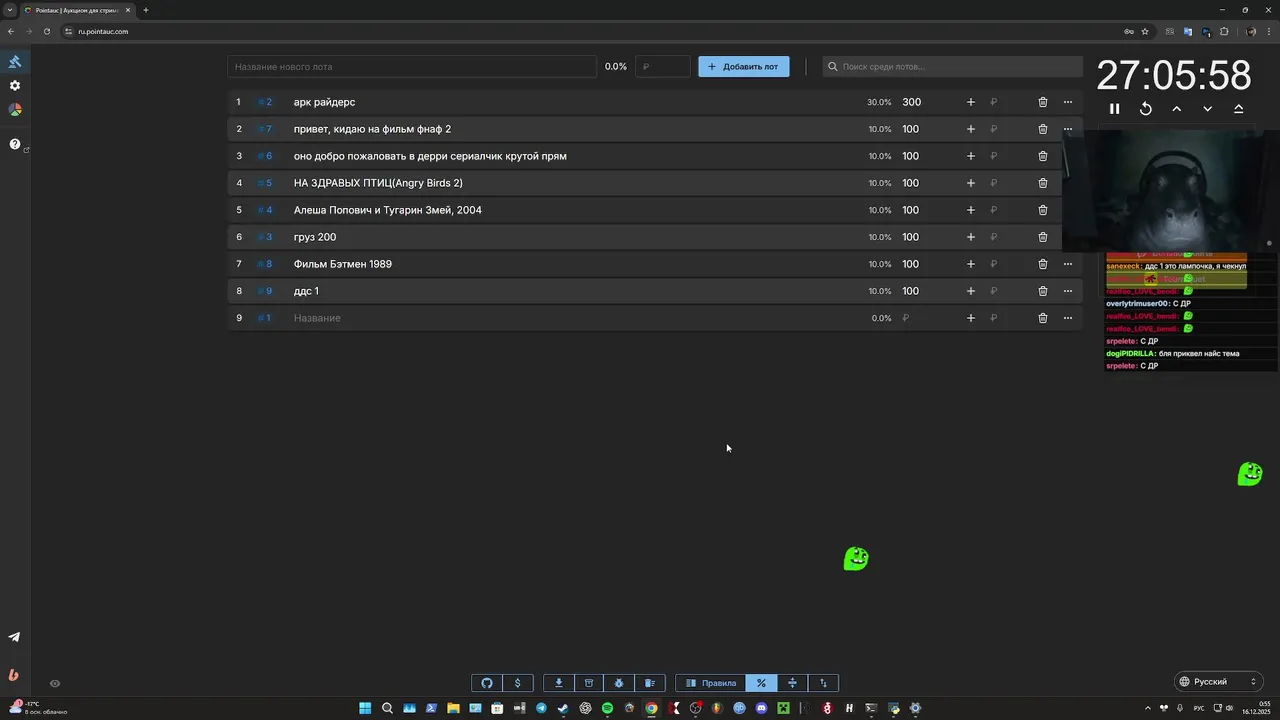Screen dimensions: 1280x720
Task: Select the Pointauc browser tab
Action: (78, 10)
